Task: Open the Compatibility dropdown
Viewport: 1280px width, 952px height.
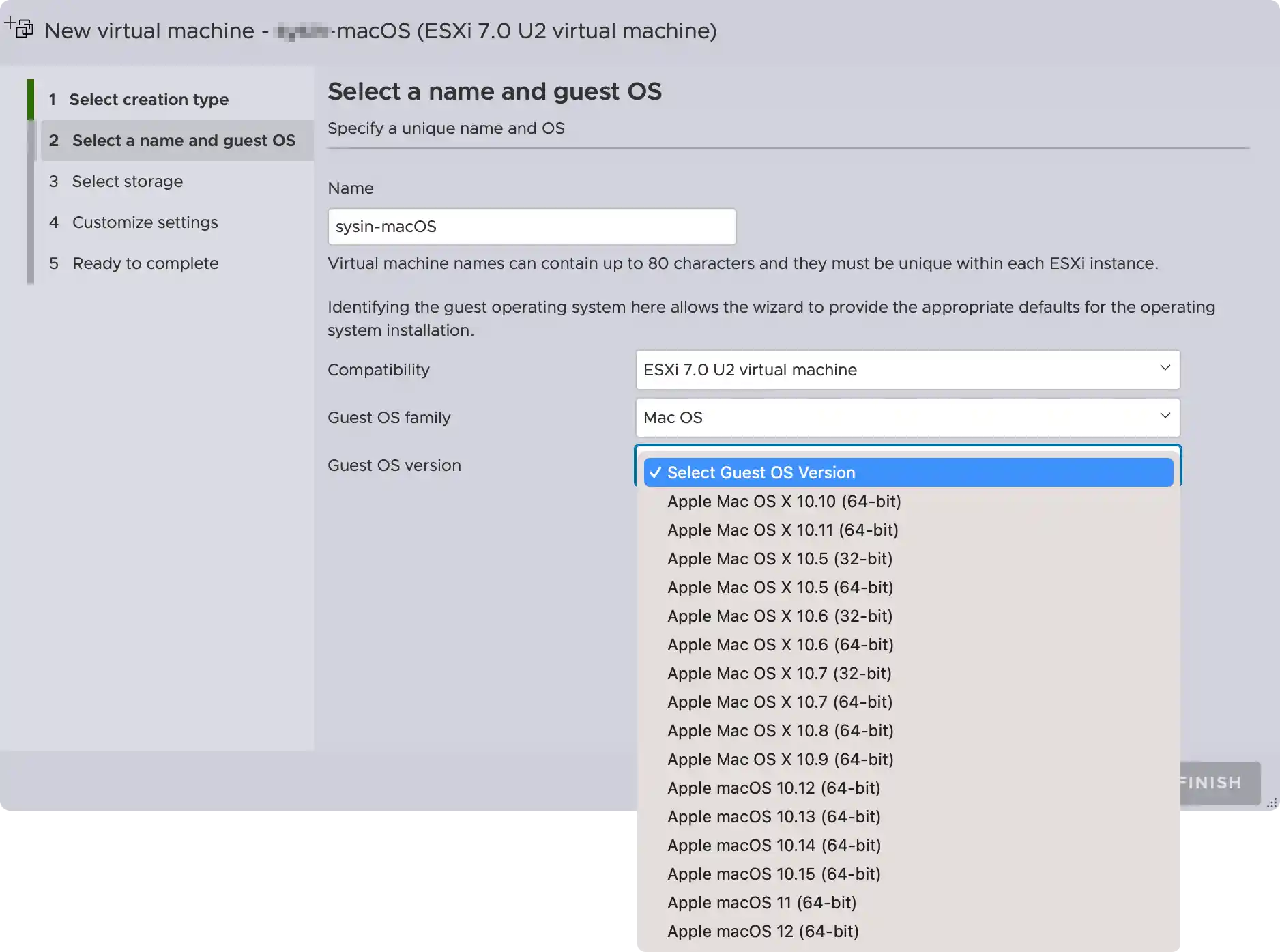Action: (907, 370)
